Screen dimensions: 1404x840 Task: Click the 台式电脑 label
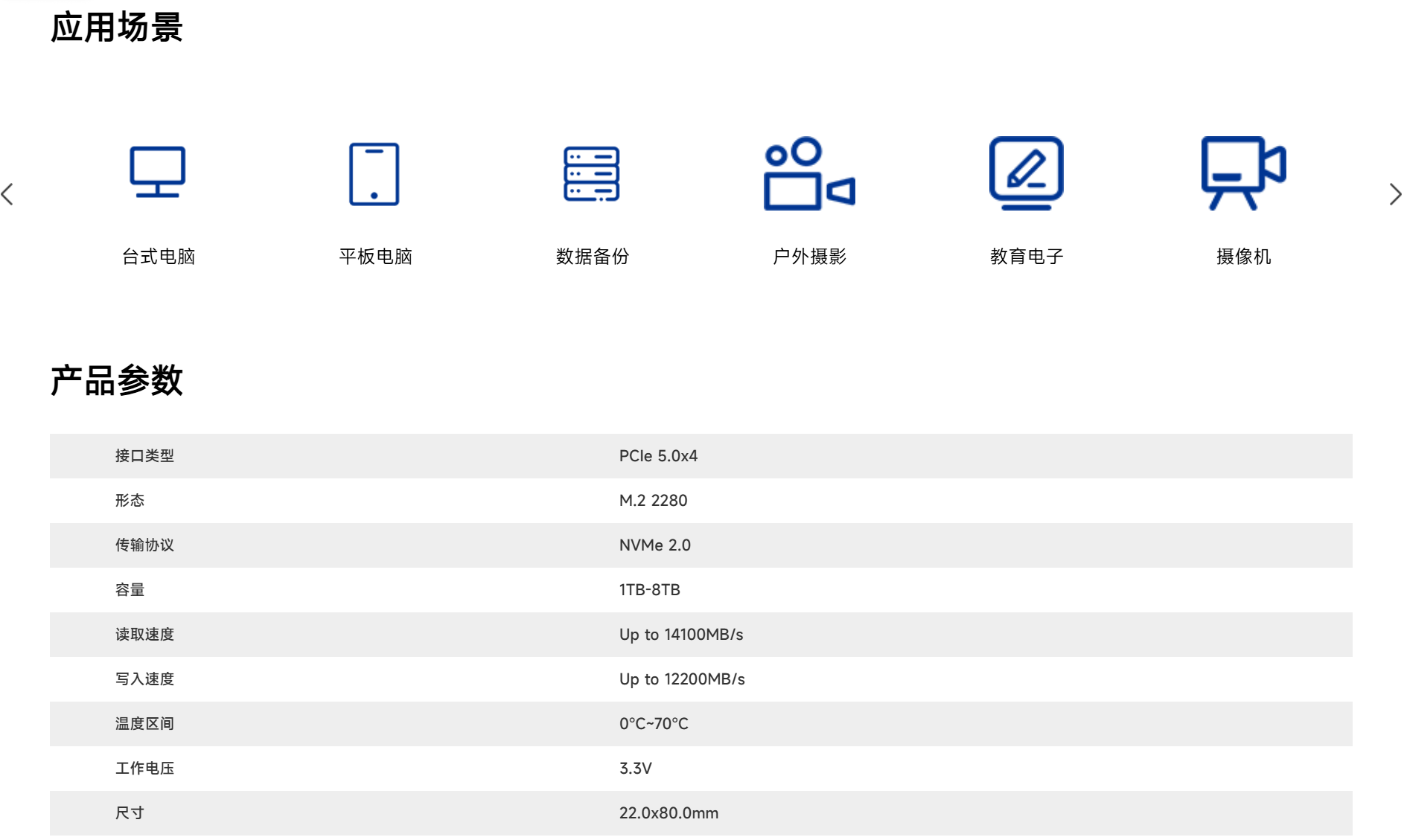tap(159, 257)
